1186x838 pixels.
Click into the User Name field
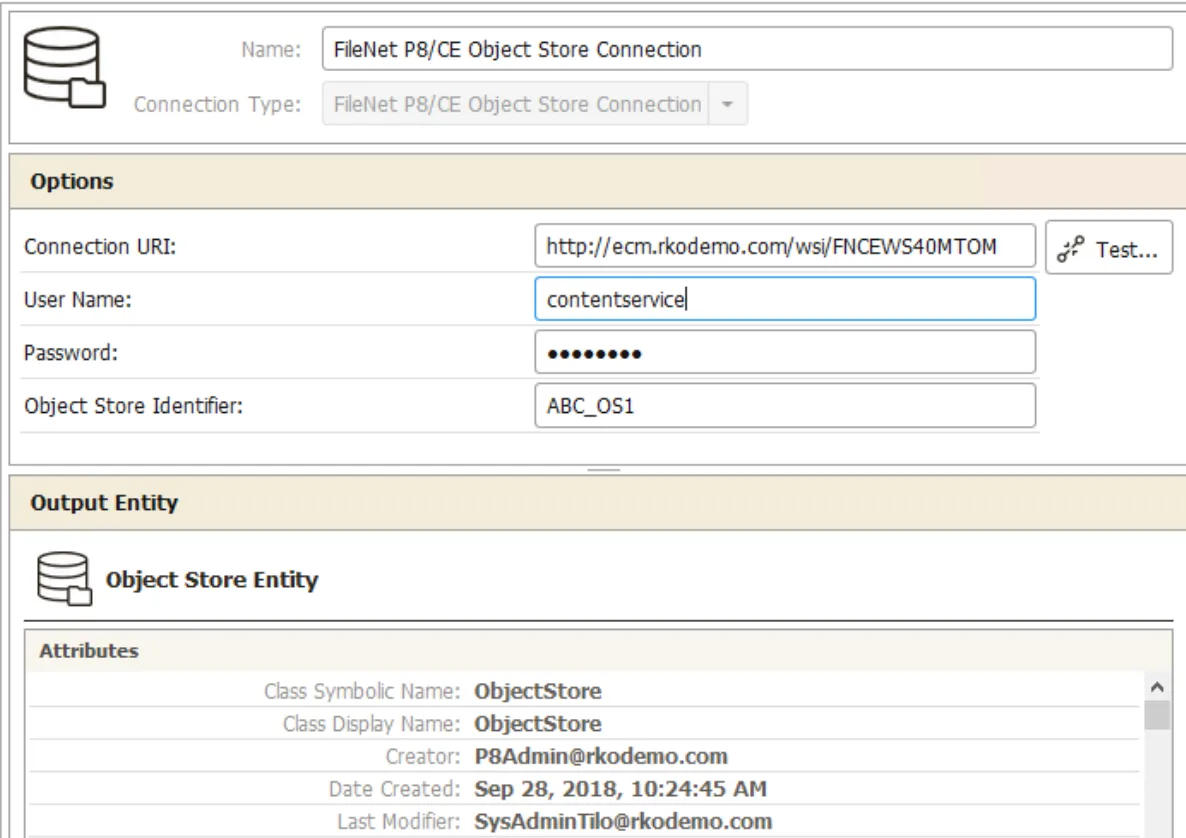[785, 299]
